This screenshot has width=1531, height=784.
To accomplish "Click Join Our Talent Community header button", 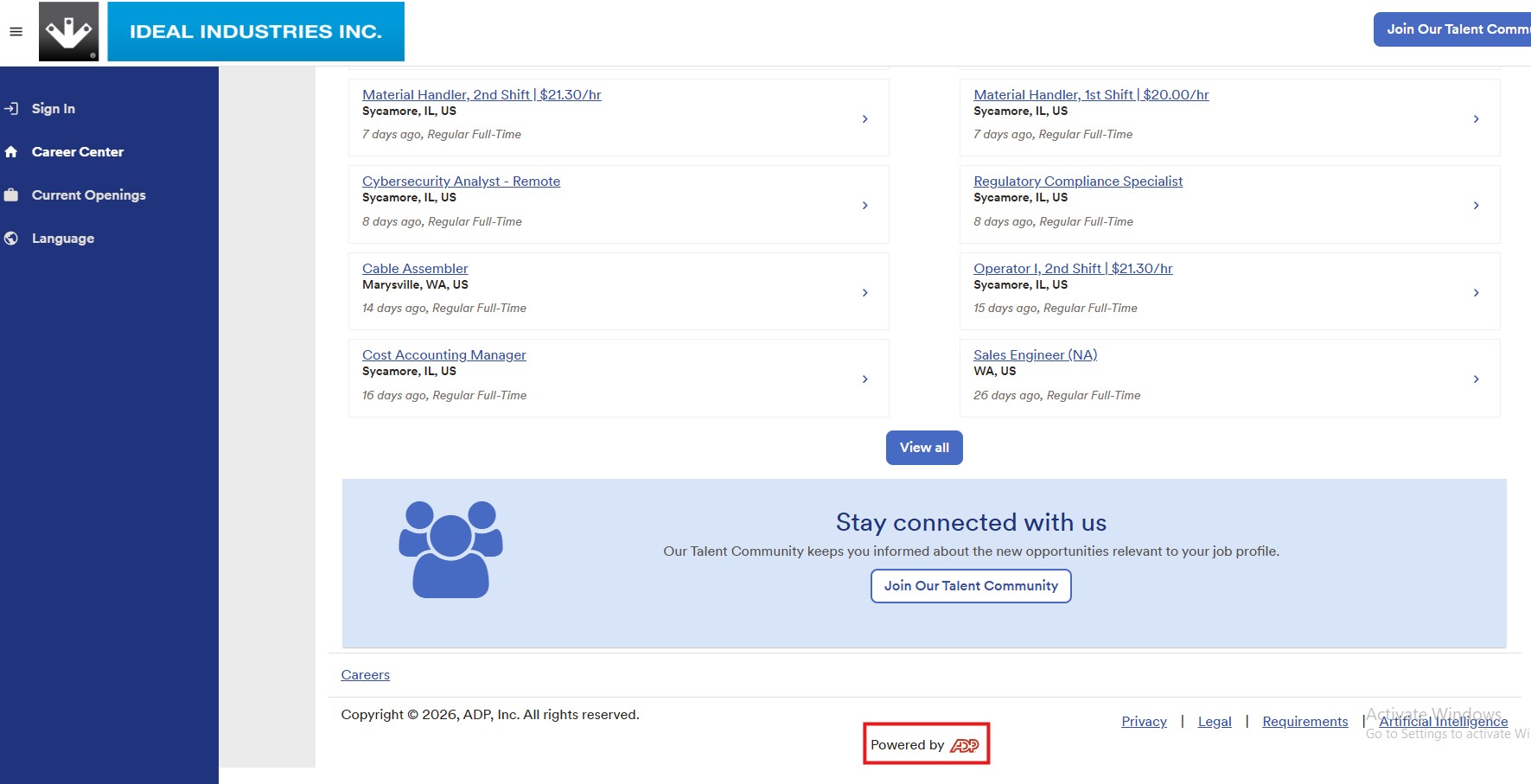I will coord(1452,29).
